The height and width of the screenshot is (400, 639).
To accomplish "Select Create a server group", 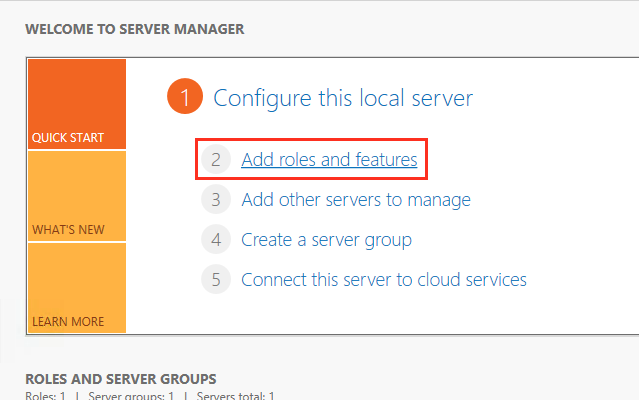I will [326, 240].
